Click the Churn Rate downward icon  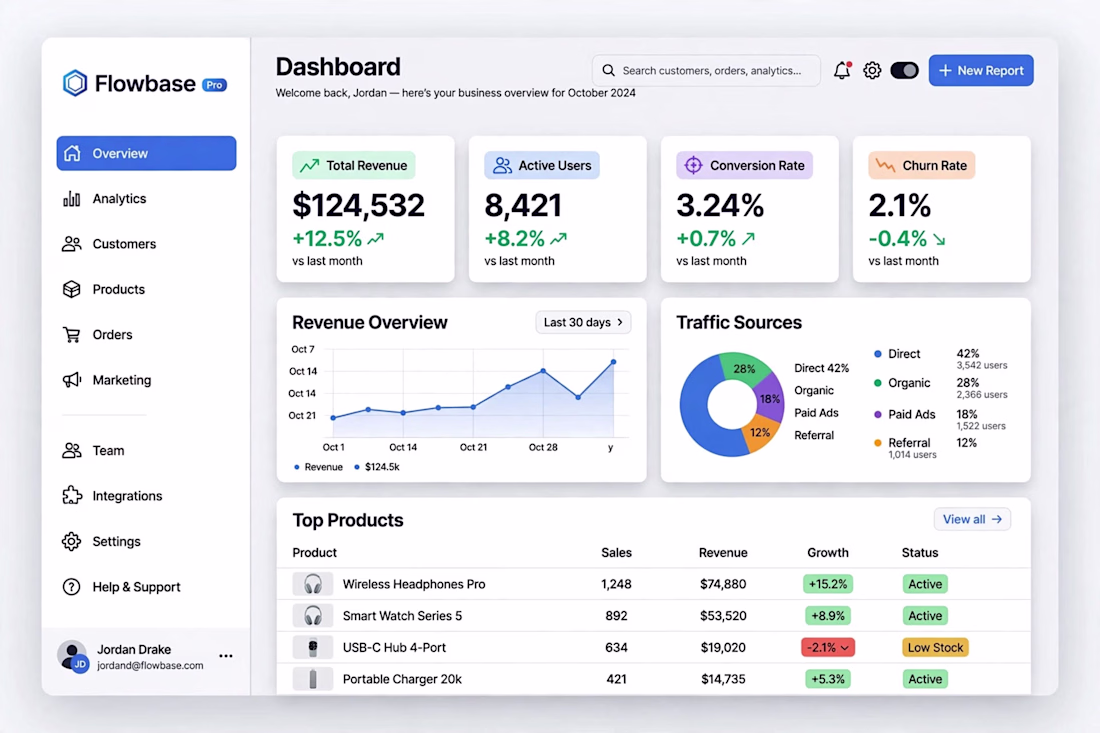coord(885,166)
